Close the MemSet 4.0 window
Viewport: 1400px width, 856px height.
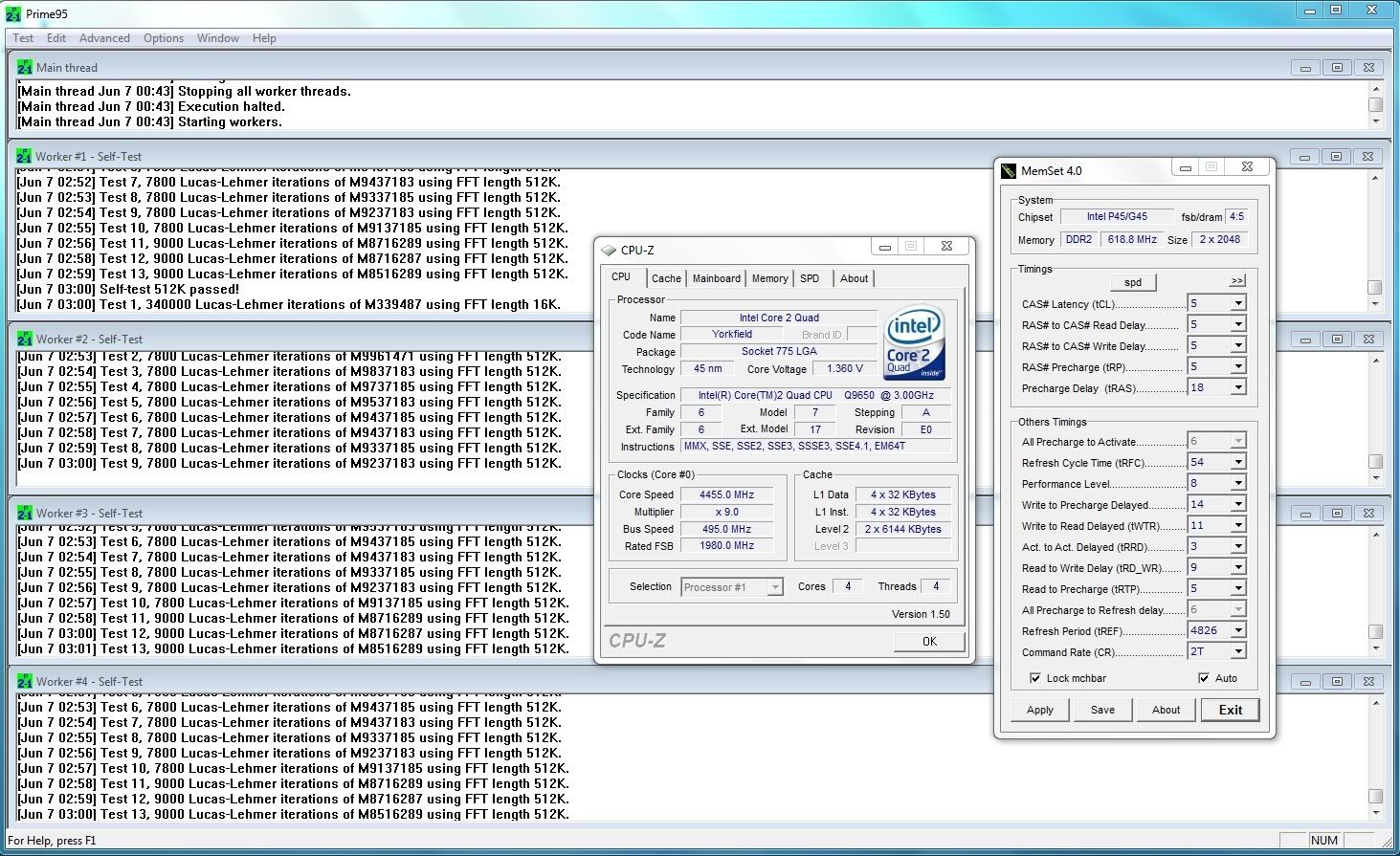[x=1247, y=166]
